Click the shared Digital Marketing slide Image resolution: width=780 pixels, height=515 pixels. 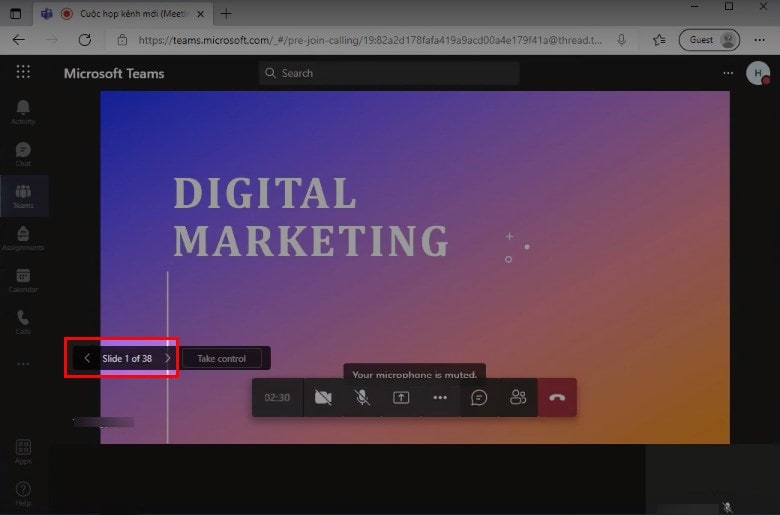[415, 267]
